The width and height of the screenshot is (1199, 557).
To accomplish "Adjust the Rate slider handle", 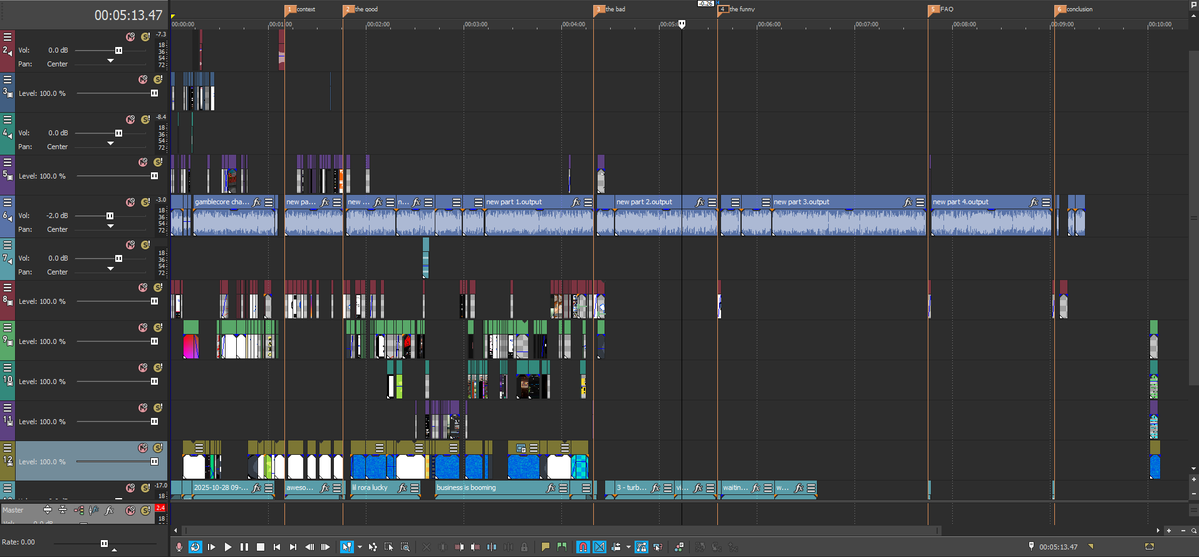I will coord(105,543).
